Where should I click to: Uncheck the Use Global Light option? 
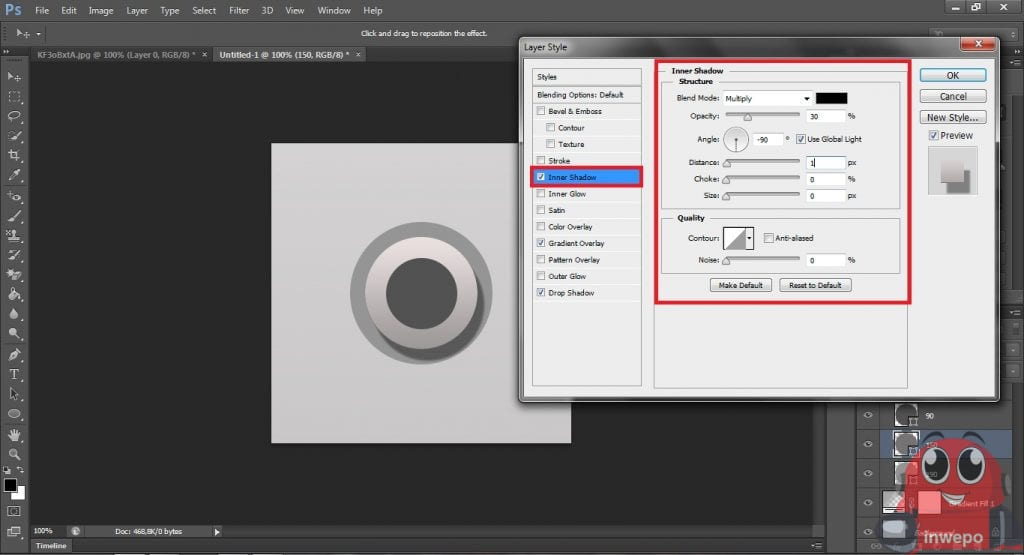pos(801,139)
